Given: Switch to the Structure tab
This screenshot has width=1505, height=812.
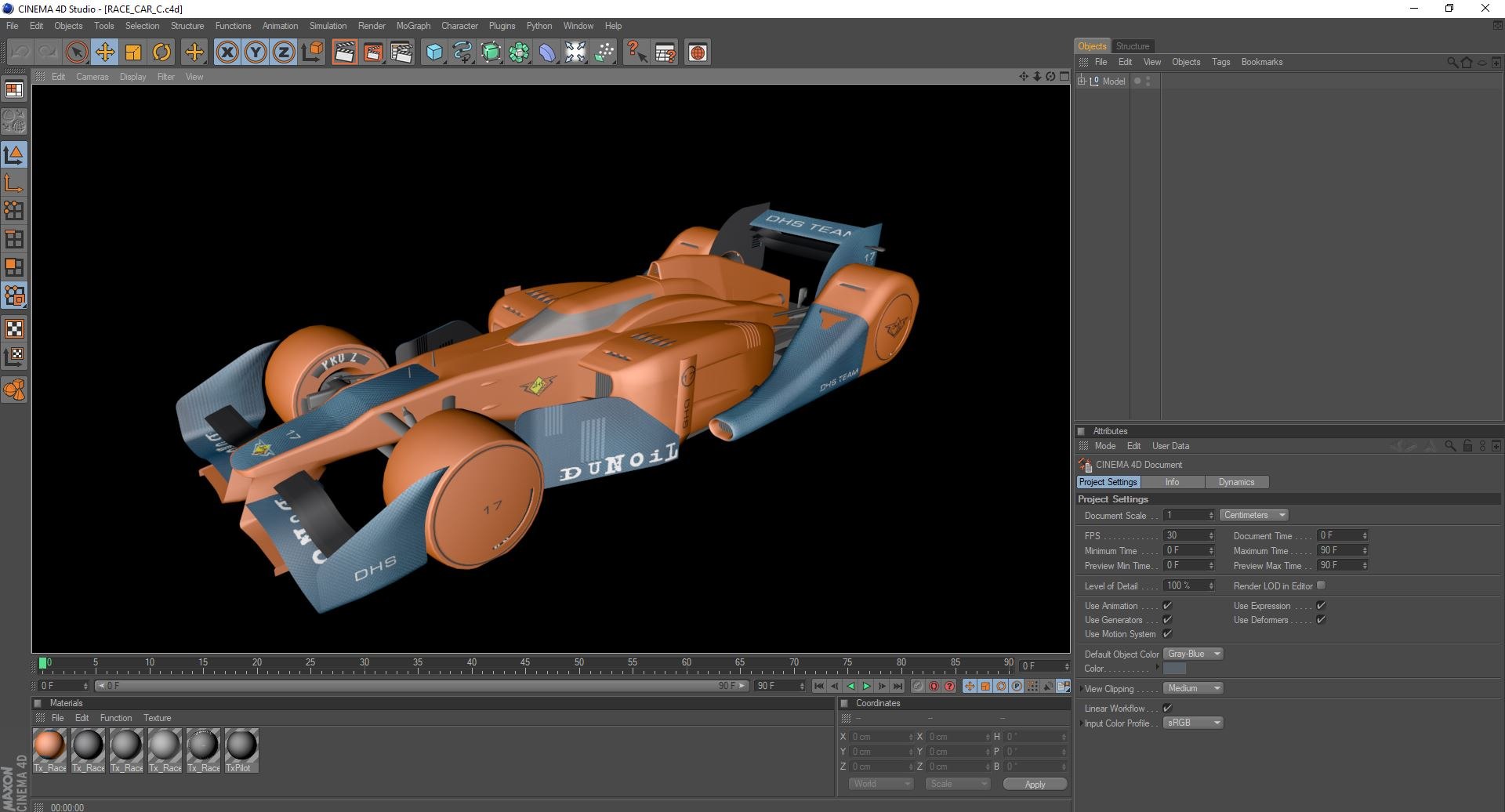Looking at the screenshot, I should point(1132,46).
